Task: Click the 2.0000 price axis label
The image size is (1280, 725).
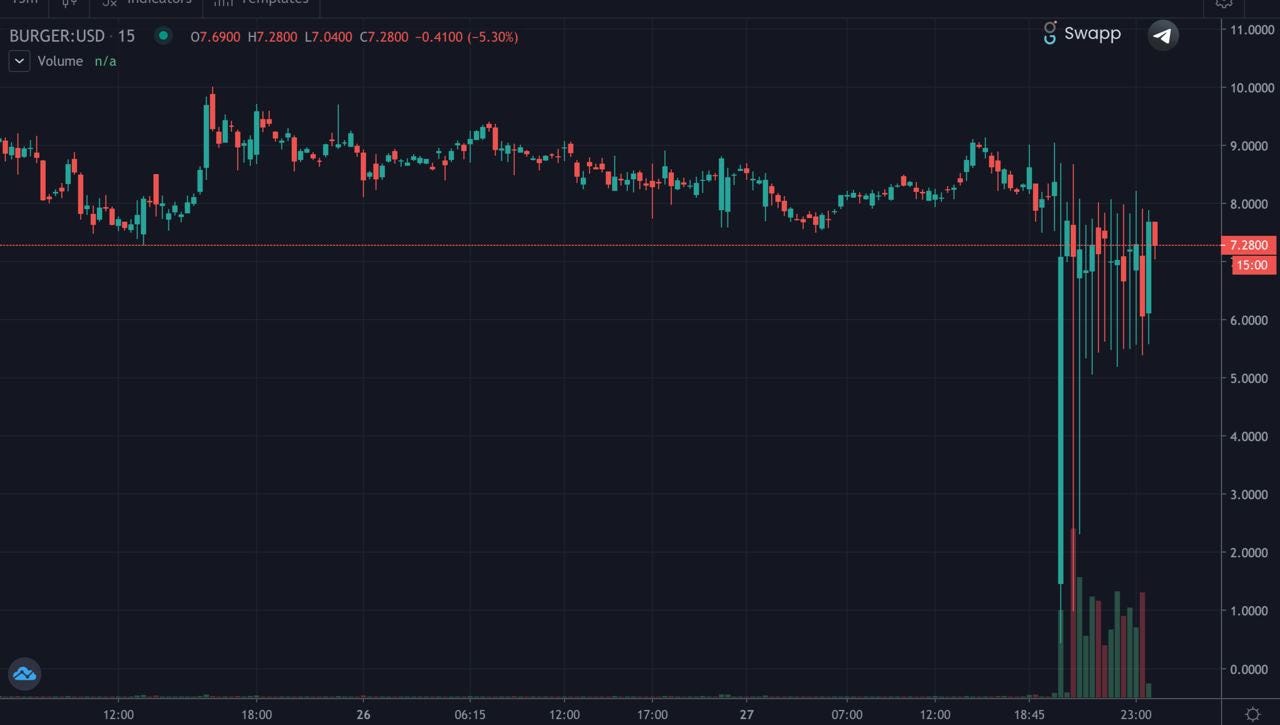Action: tap(1249, 552)
